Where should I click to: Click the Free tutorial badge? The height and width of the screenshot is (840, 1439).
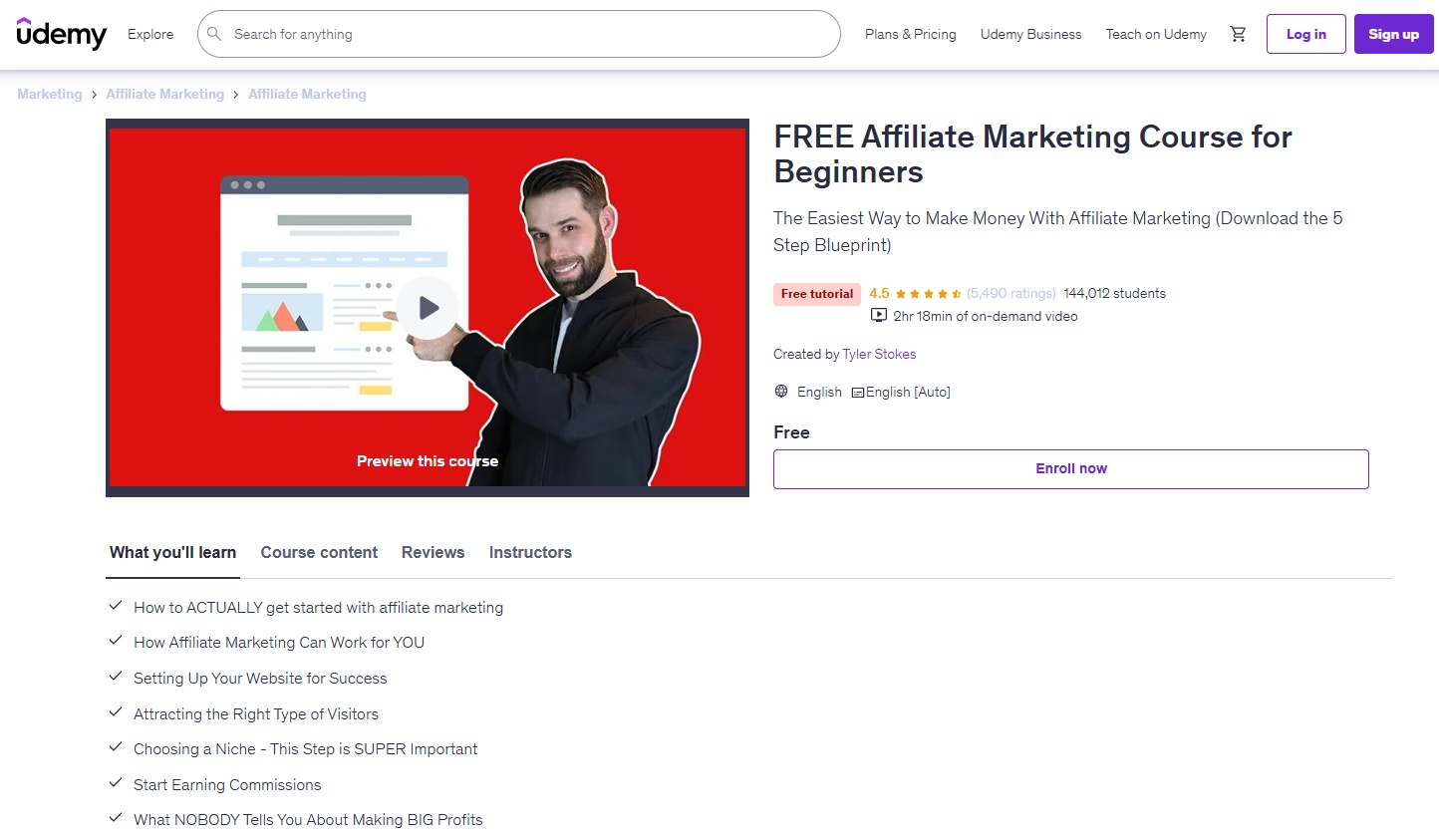[x=817, y=294]
